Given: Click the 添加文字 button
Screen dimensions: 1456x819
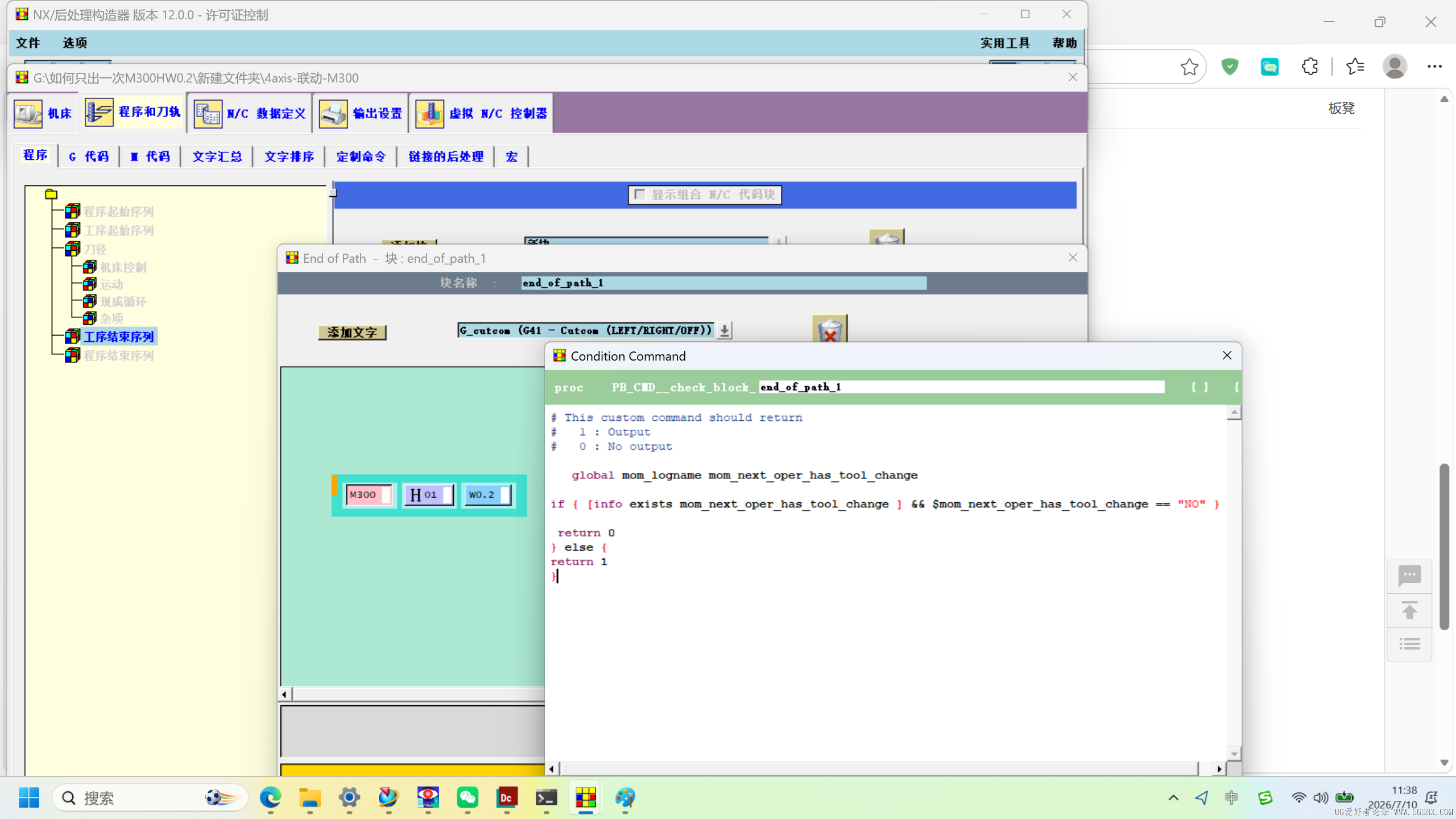Looking at the screenshot, I should 352,332.
